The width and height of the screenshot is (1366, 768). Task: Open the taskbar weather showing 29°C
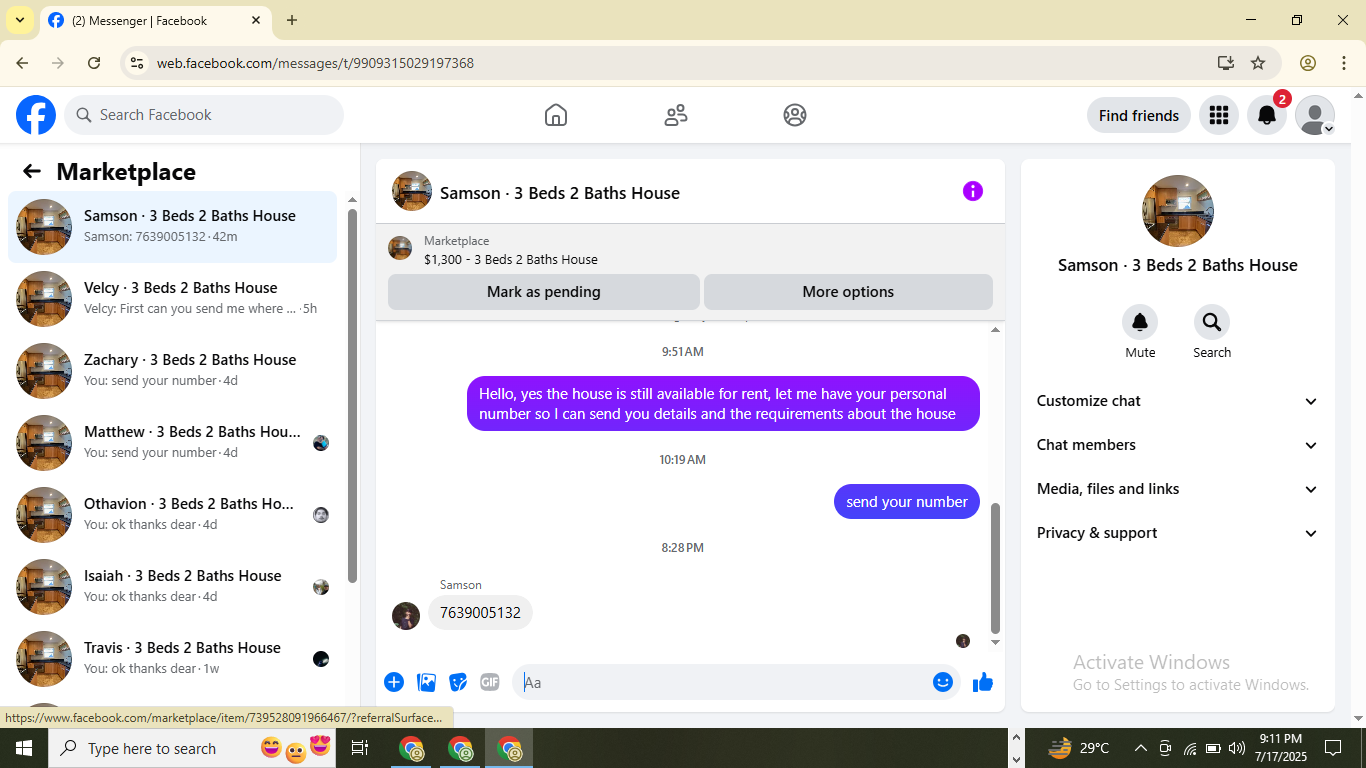pyautogui.click(x=1078, y=748)
